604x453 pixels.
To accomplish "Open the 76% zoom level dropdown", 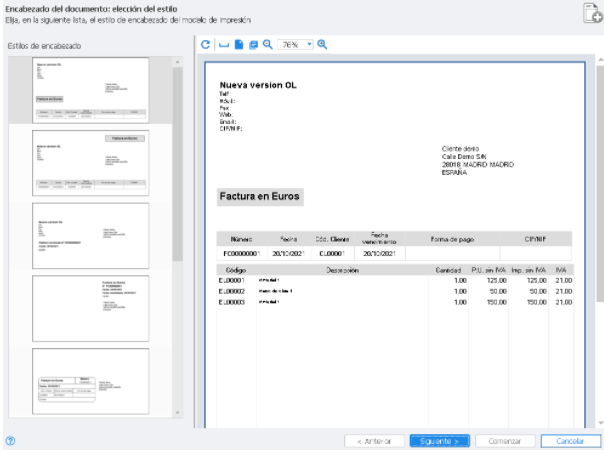I will coord(309,45).
